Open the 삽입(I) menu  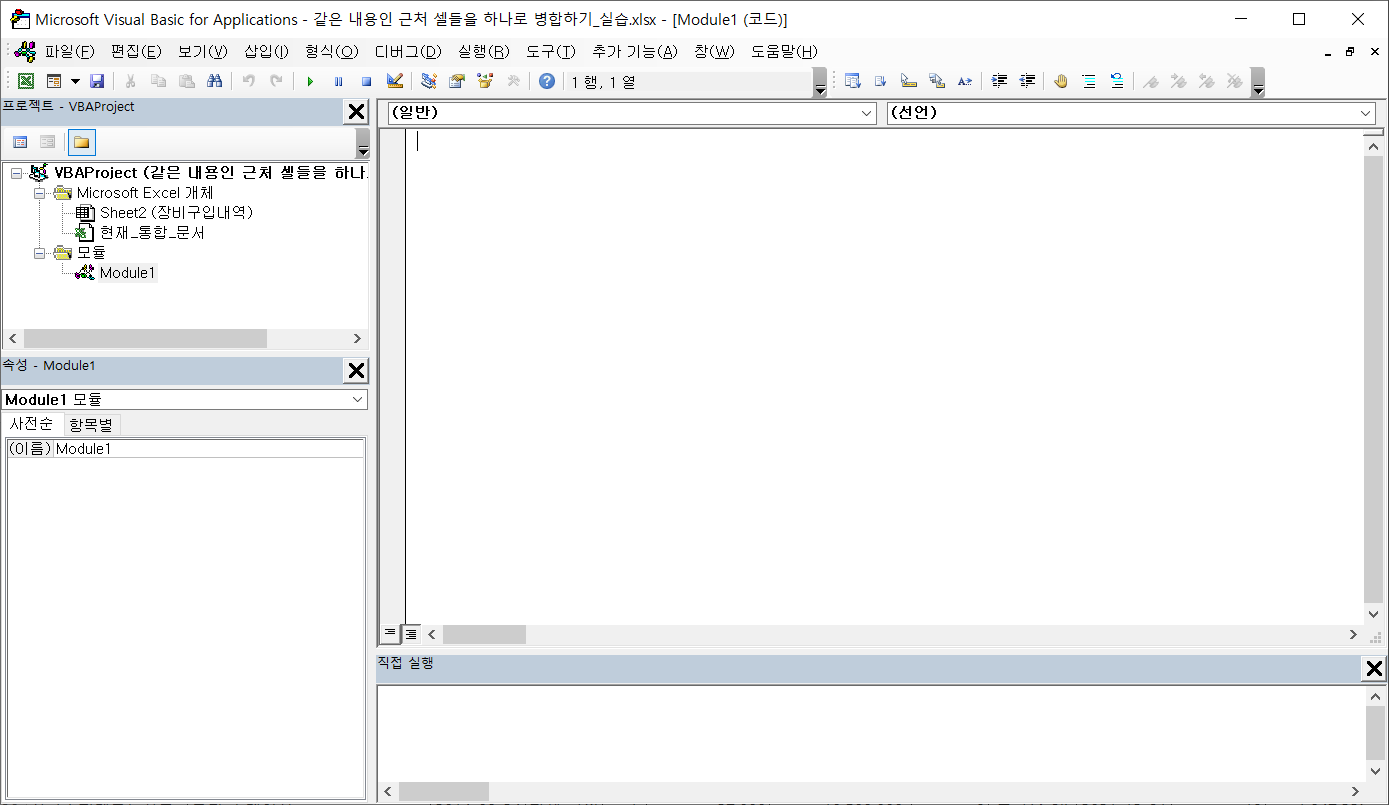pos(266,51)
